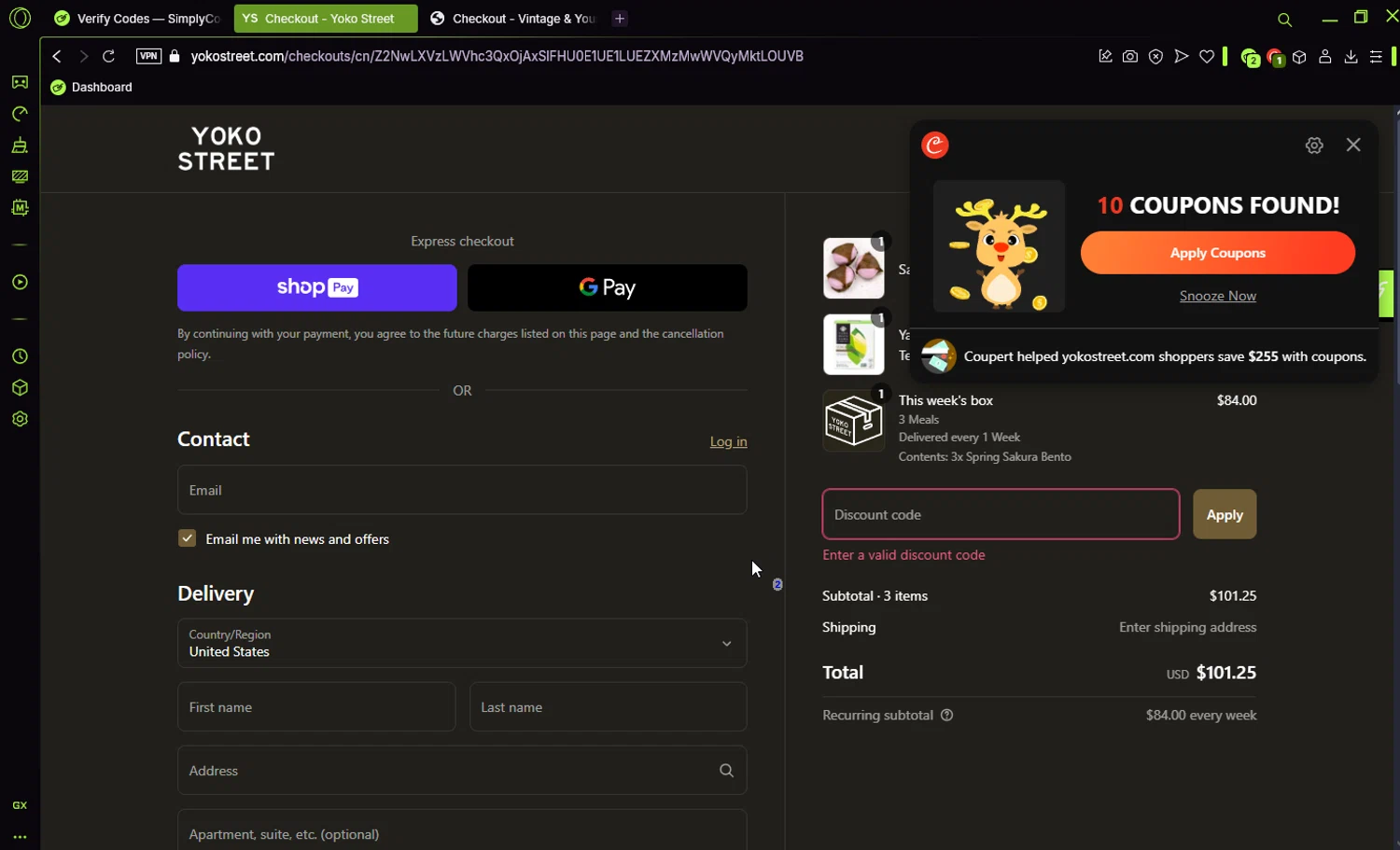The image size is (1400, 850).
Task: Open the Dashboard bookmark
Action: click(91, 87)
